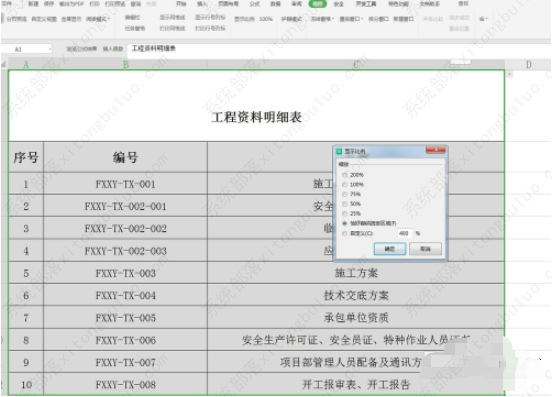Click the custom zoom percentage field showing 400
This screenshot has width=552, height=397.
404,233
